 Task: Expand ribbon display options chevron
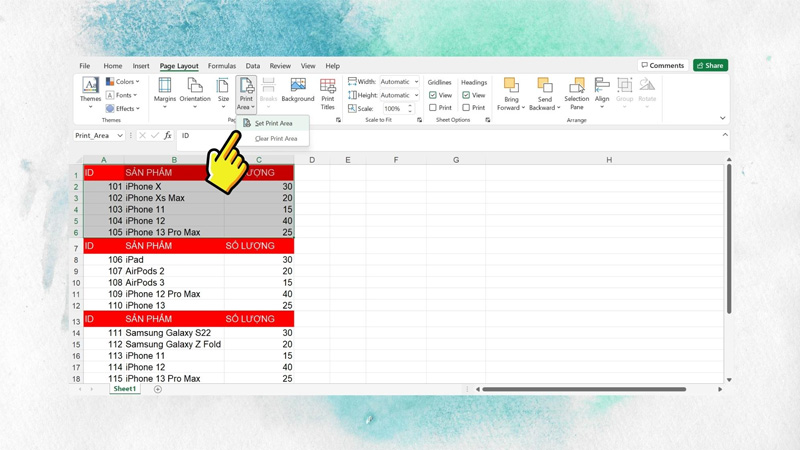pos(722,118)
